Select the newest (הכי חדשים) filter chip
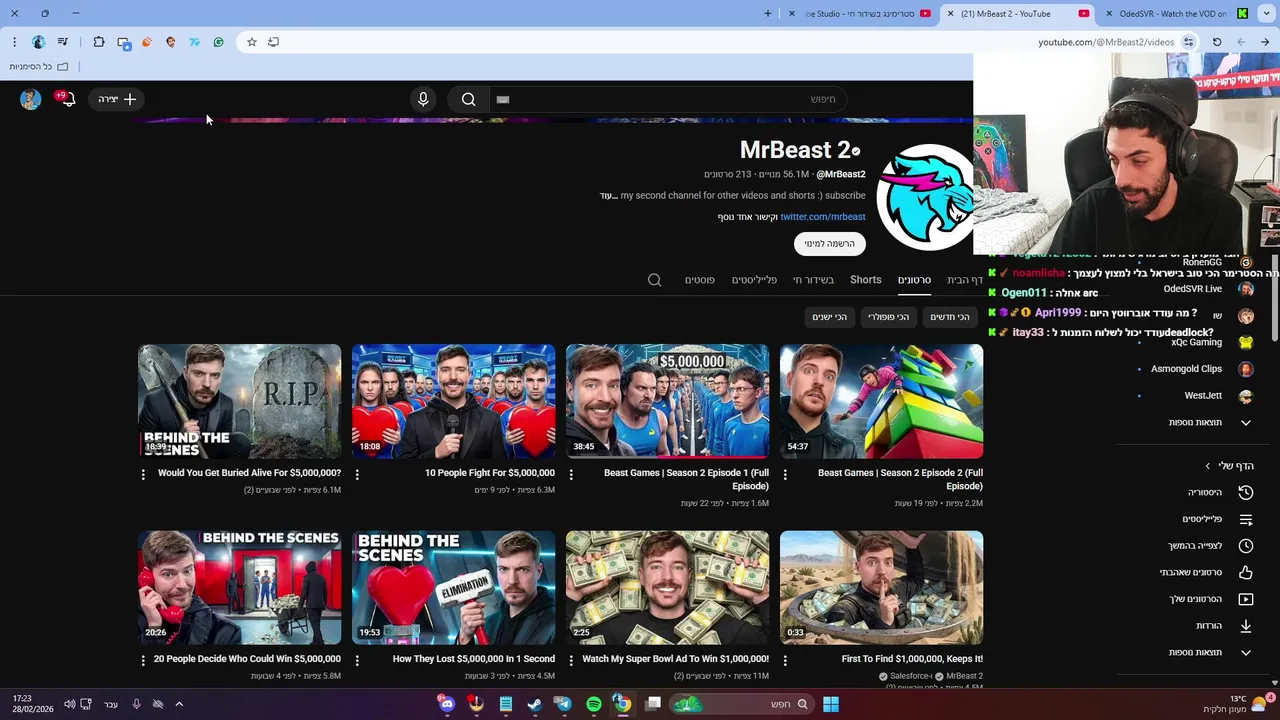The height and width of the screenshot is (720, 1280). pyautogui.click(x=949, y=317)
